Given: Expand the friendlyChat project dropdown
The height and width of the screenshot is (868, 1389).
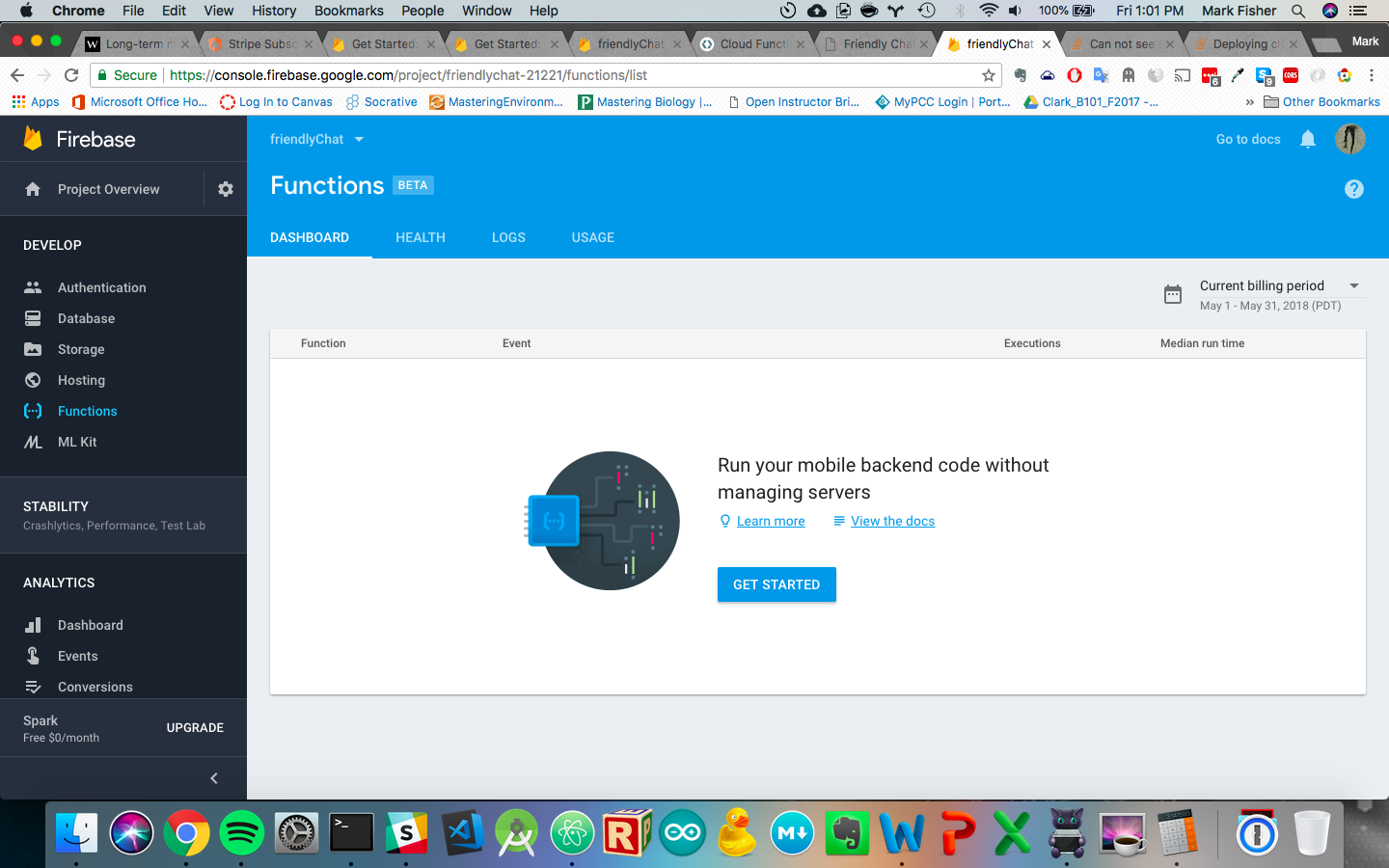Looking at the screenshot, I should (x=317, y=139).
